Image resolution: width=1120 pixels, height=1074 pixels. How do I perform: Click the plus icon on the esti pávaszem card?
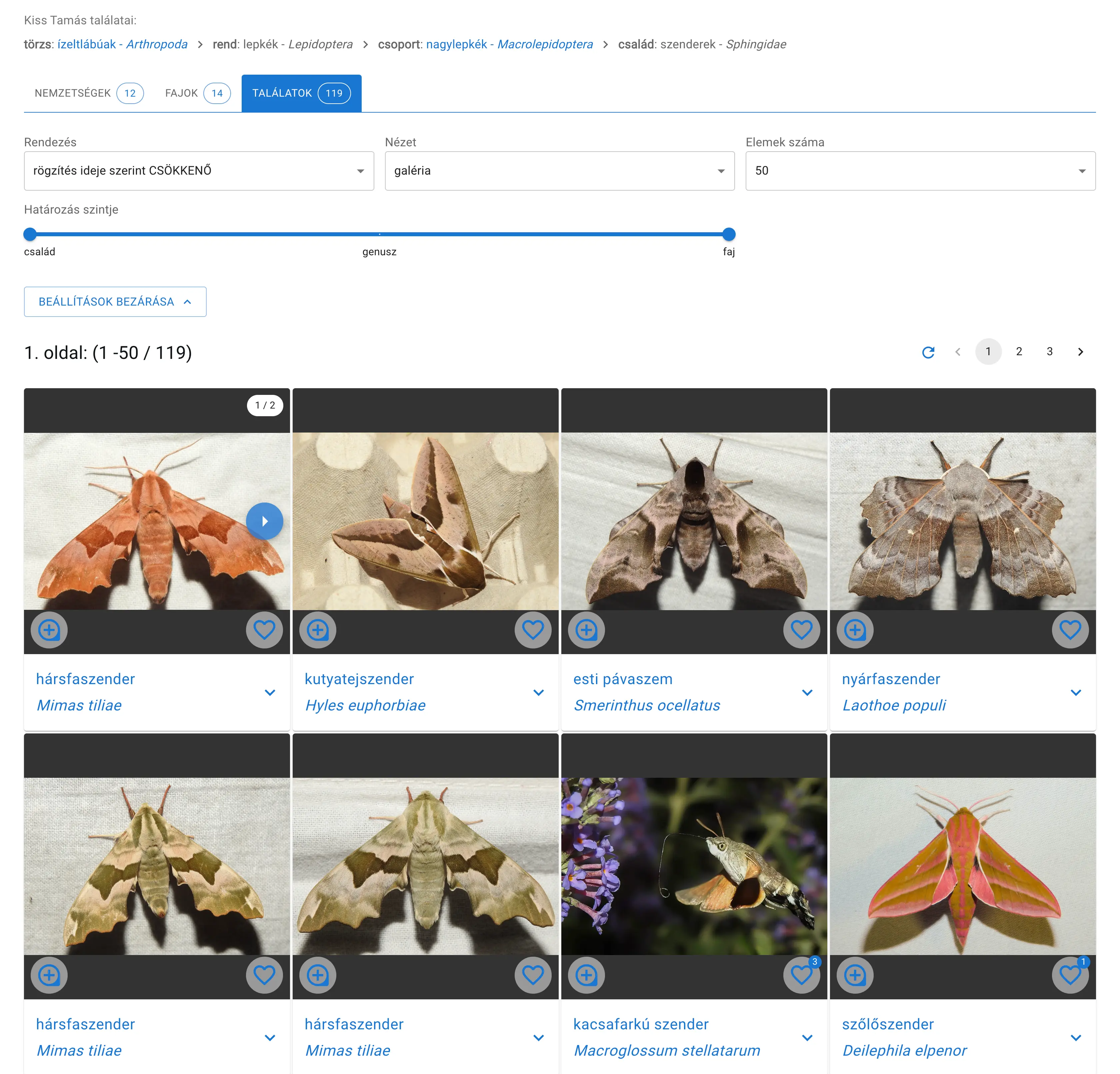(586, 630)
